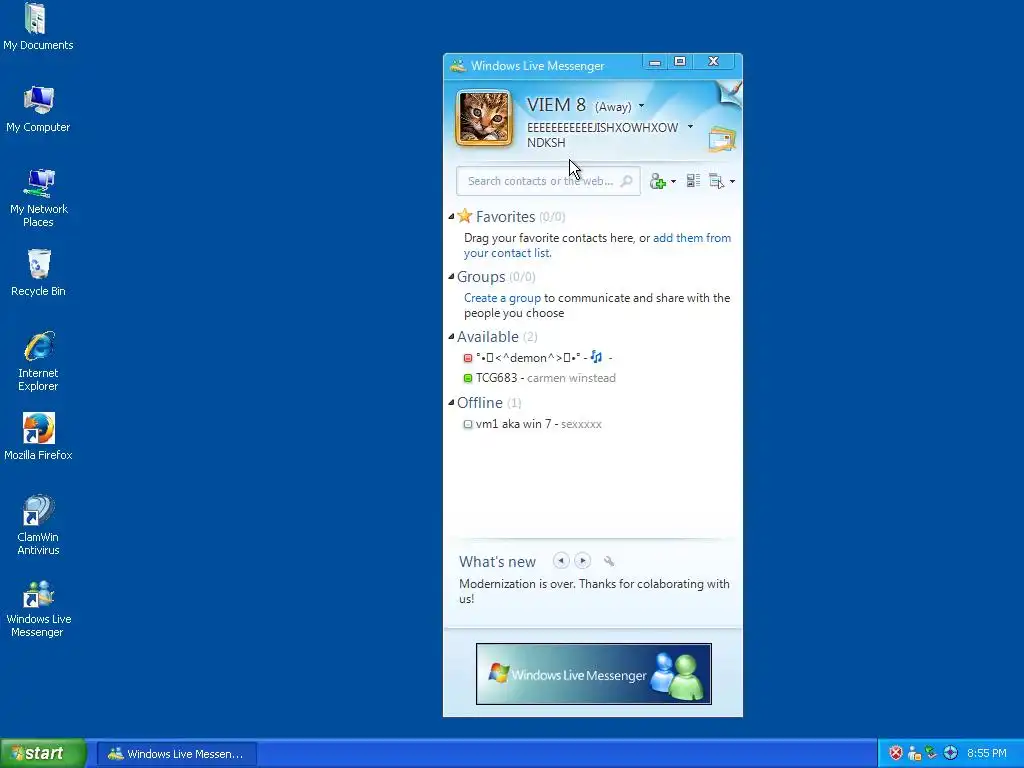
Task: Open the email inbox icon
Action: coord(722,138)
